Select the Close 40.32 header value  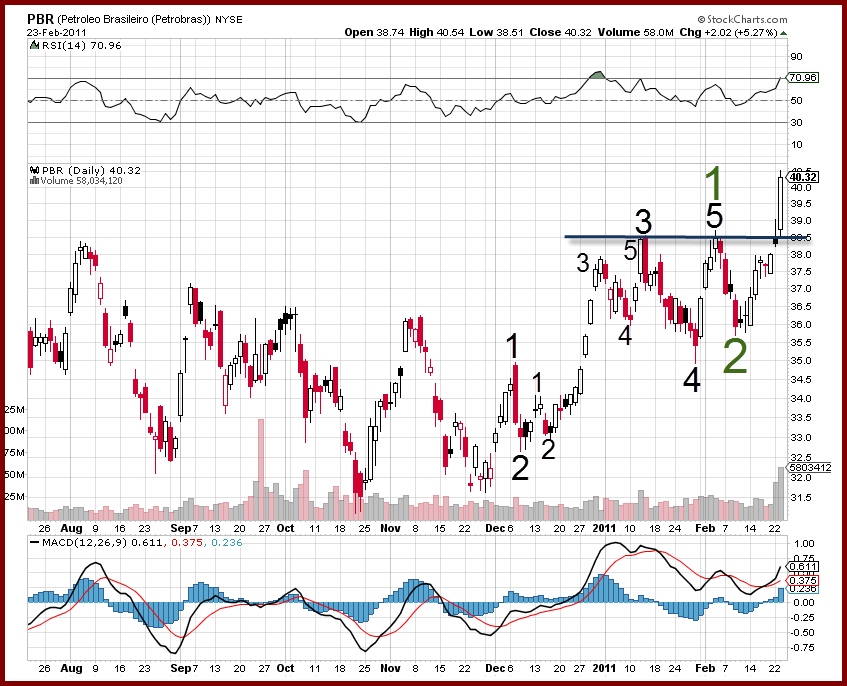[560, 32]
